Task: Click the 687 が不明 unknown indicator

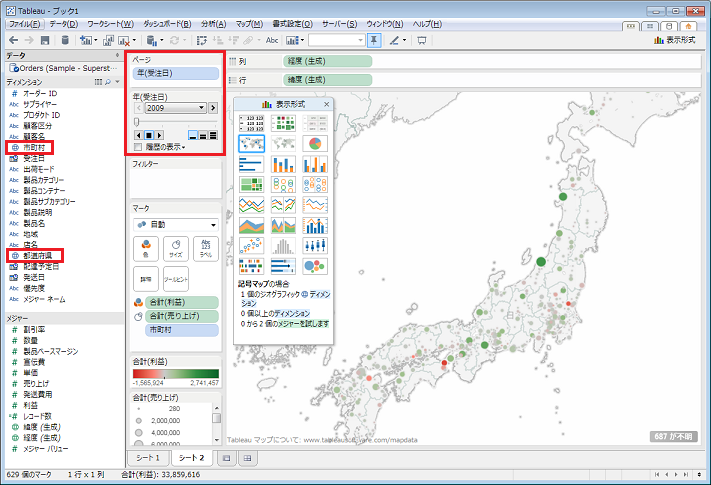Action: [x=673, y=436]
